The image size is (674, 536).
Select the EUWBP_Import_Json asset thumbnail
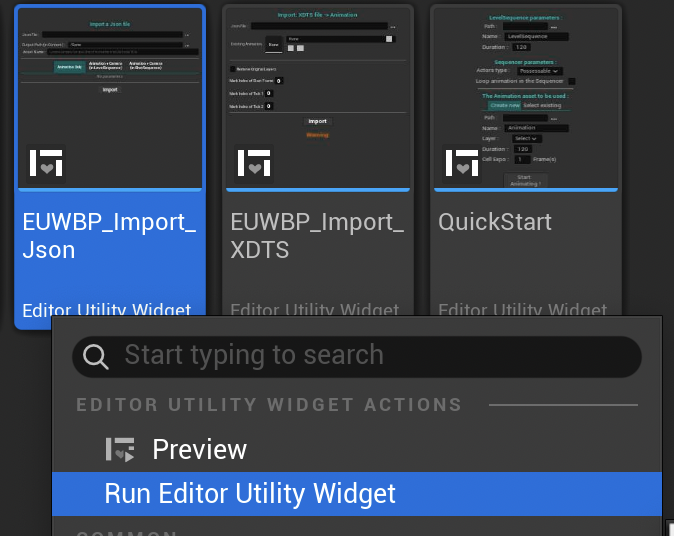(110, 98)
